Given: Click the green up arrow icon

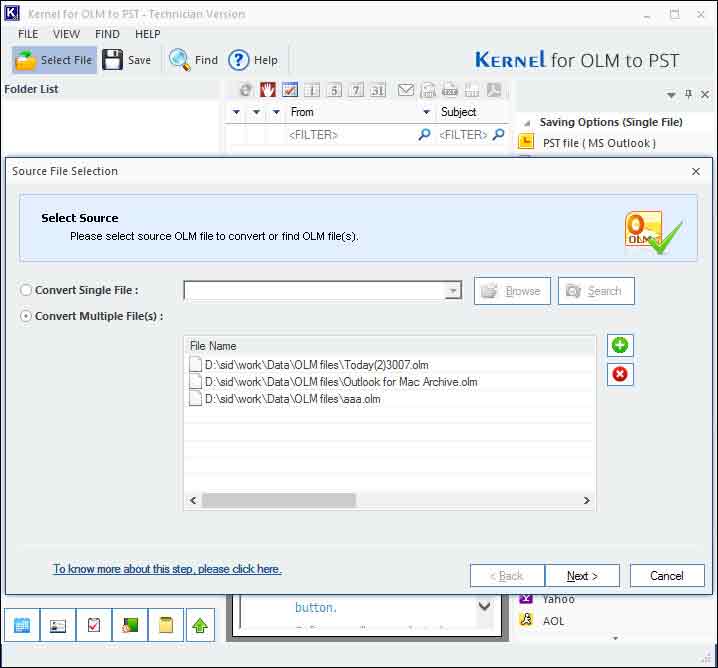Looking at the screenshot, I should point(200,625).
